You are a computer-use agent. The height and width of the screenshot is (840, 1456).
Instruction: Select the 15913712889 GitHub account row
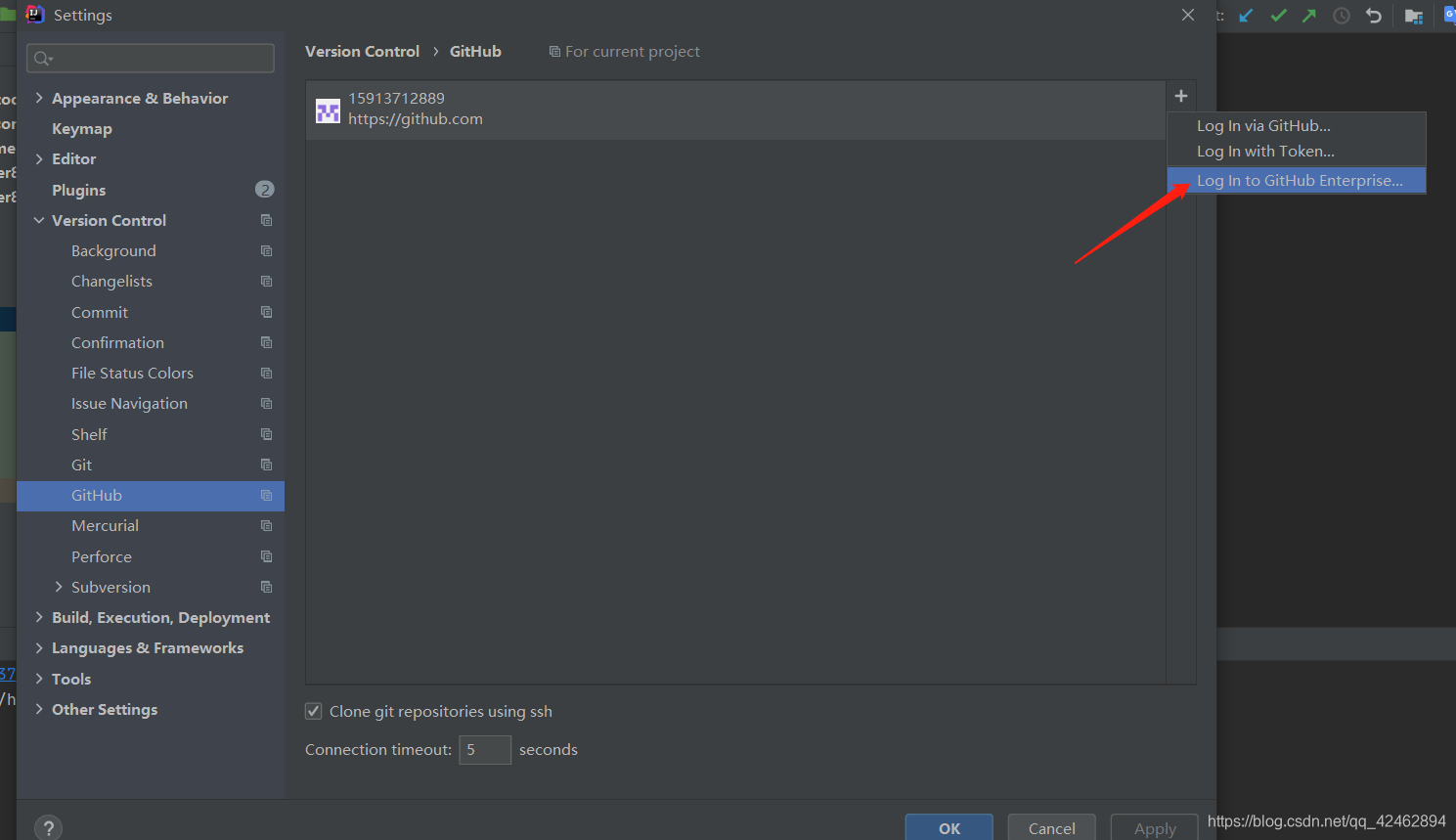click(x=735, y=110)
